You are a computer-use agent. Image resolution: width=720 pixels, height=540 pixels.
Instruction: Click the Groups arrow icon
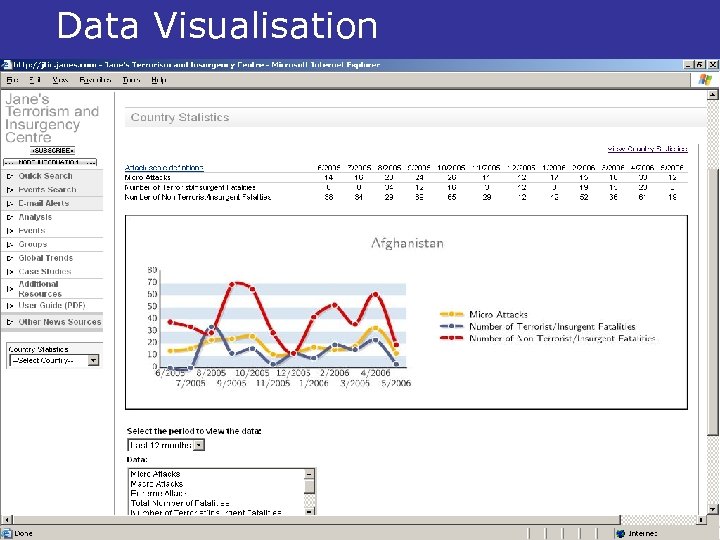(10, 245)
